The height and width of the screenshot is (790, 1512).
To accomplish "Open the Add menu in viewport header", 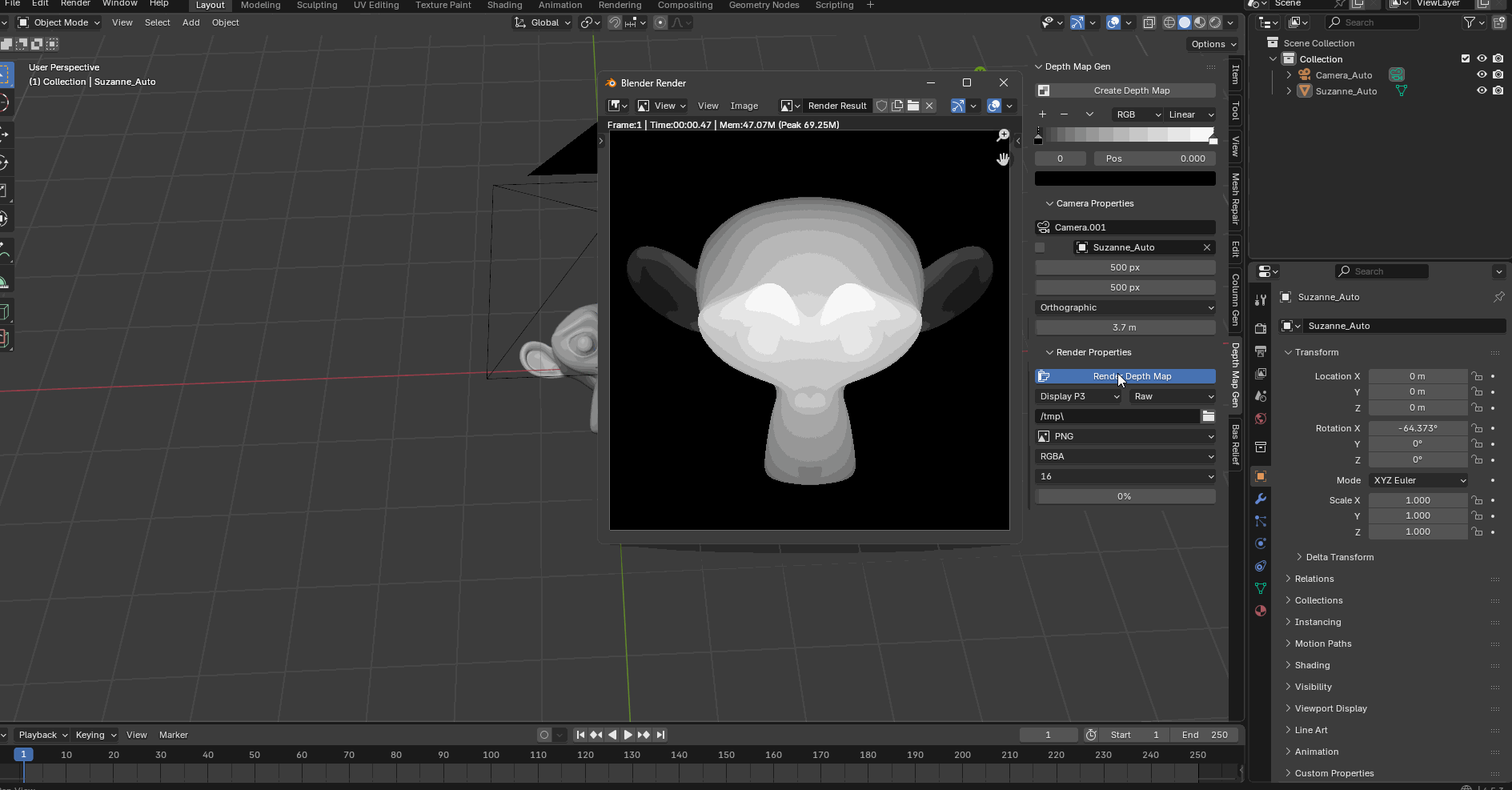I will [x=191, y=22].
